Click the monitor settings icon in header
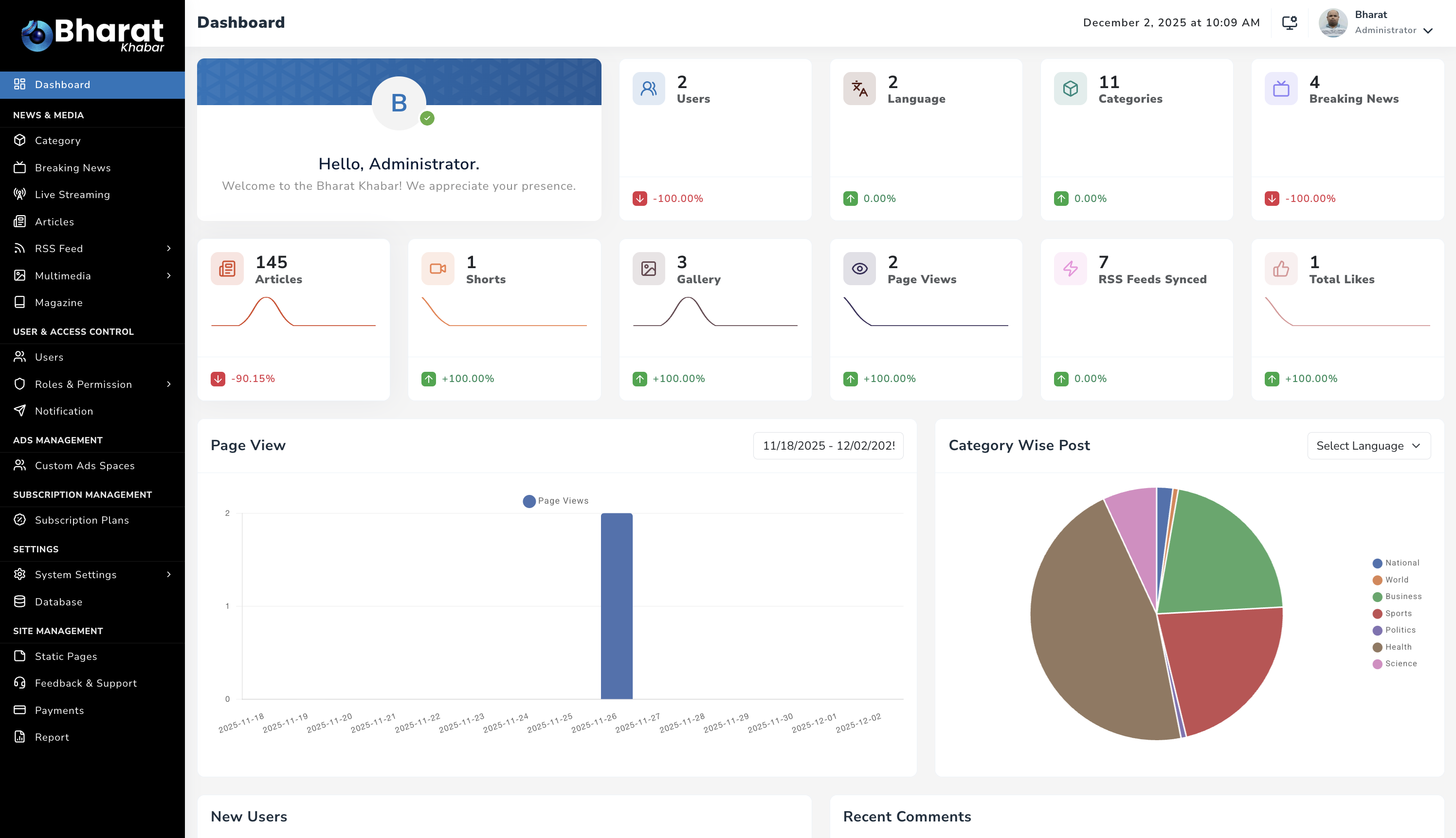The width and height of the screenshot is (1456, 838). 1289,22
